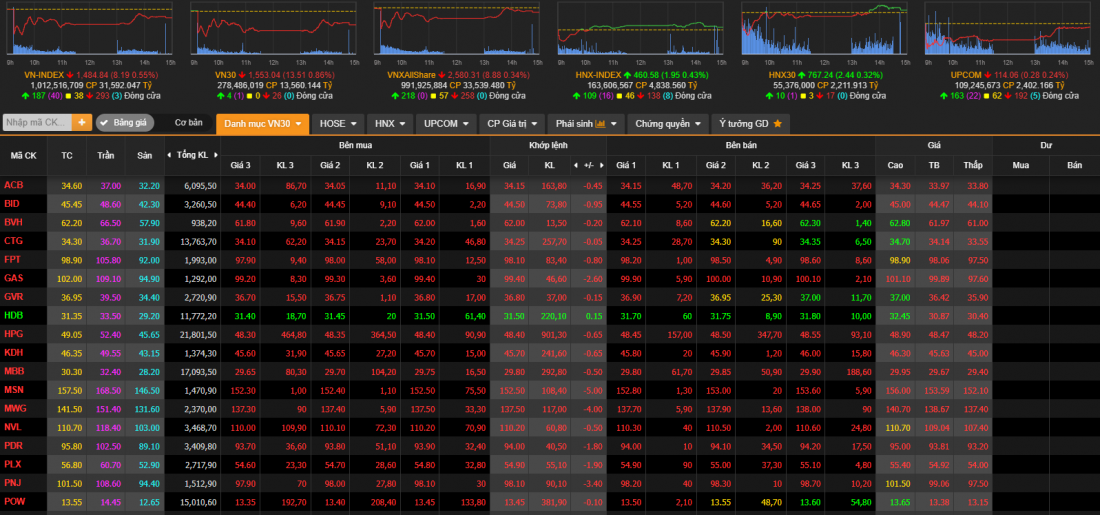Click the chart icon in Phái sinh tab
The height and width of the screenshot is (515, 1100).
click(x=601, y=124)
